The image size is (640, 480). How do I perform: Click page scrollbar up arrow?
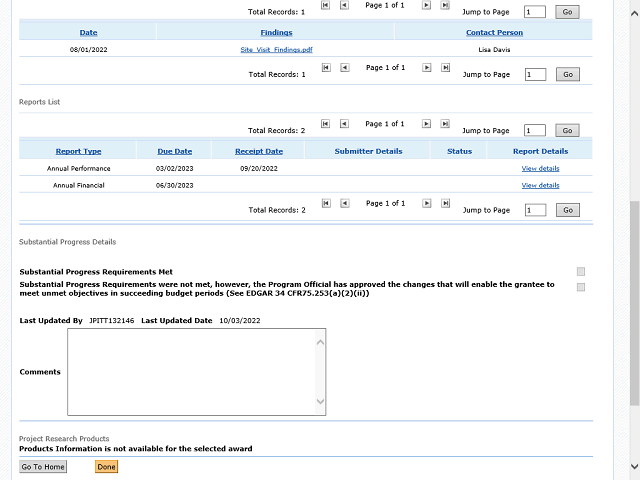(x=634, y=13)
